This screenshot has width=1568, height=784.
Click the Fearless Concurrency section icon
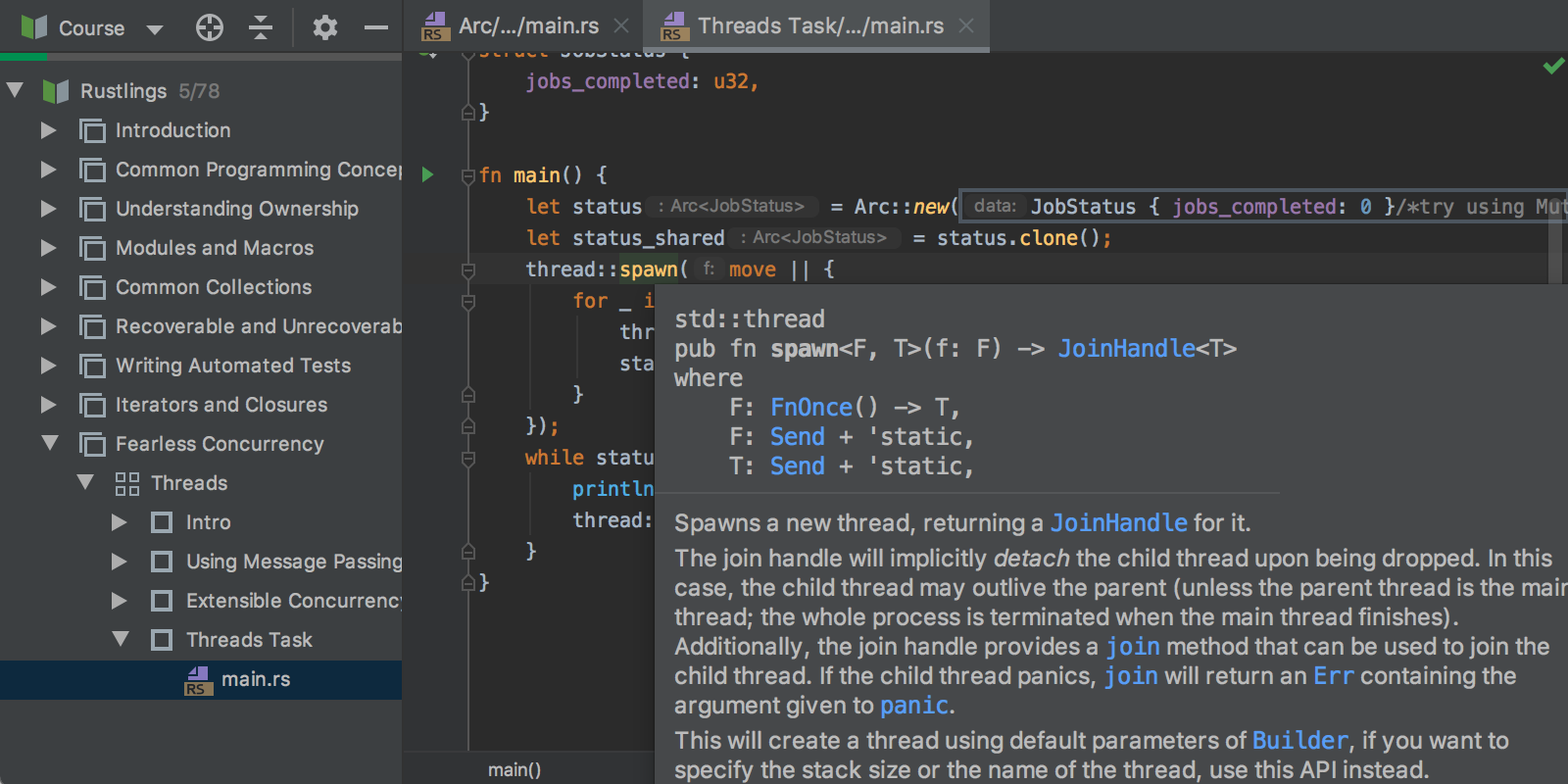pos(92,444)
